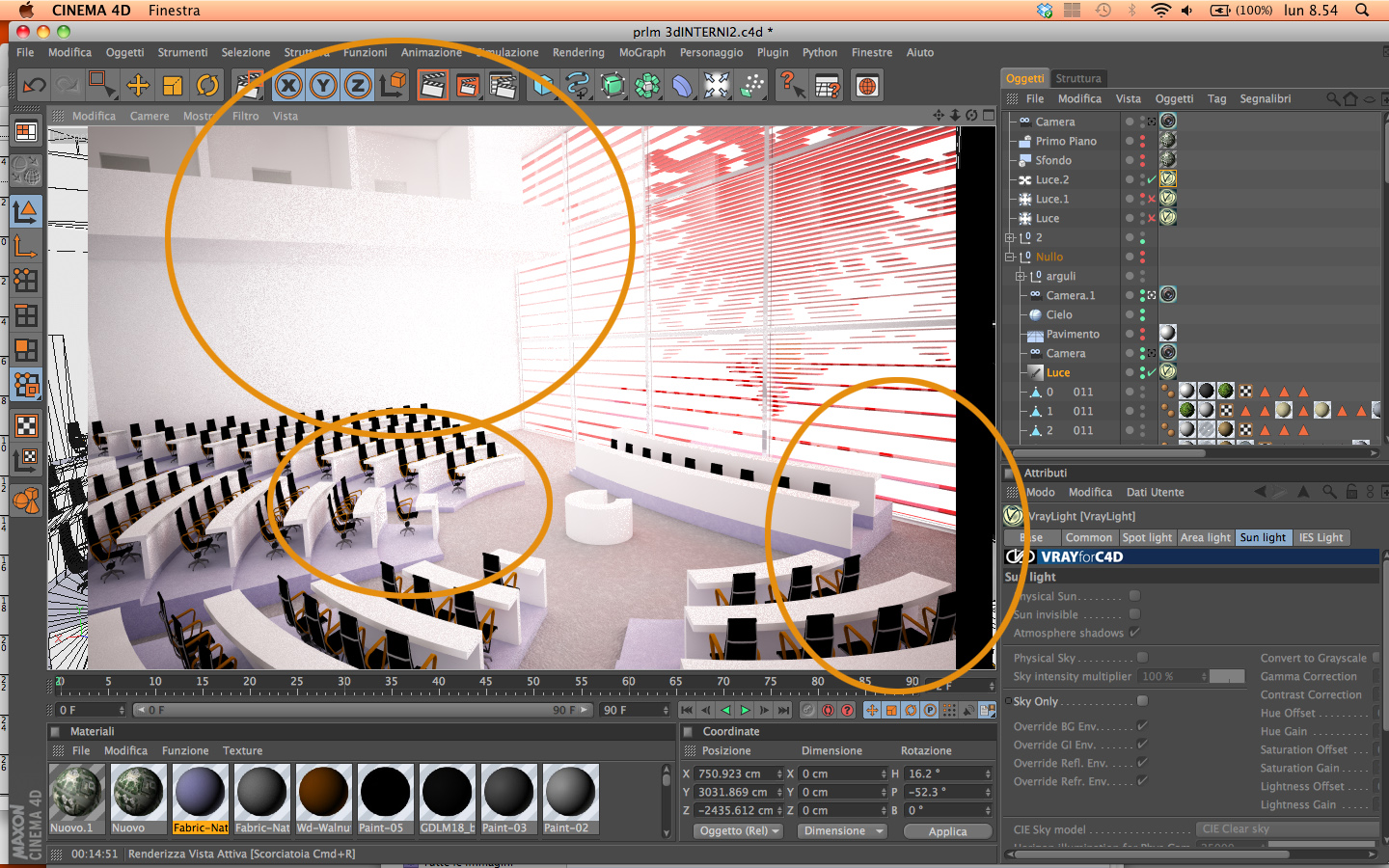This screenshot has height=868, width=1389.
Task: Select the Nuovo.1 material thumbnail
Action: pos(77,799)
